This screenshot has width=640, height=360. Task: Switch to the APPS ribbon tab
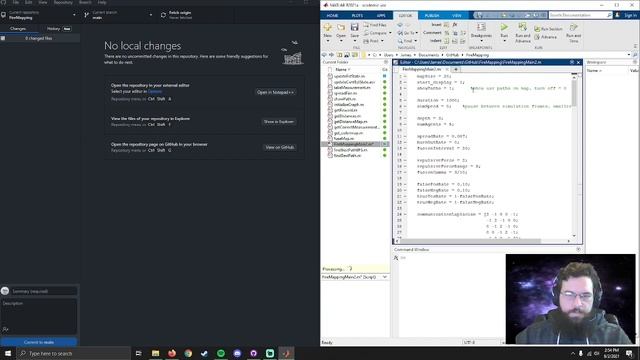point(381,16)
